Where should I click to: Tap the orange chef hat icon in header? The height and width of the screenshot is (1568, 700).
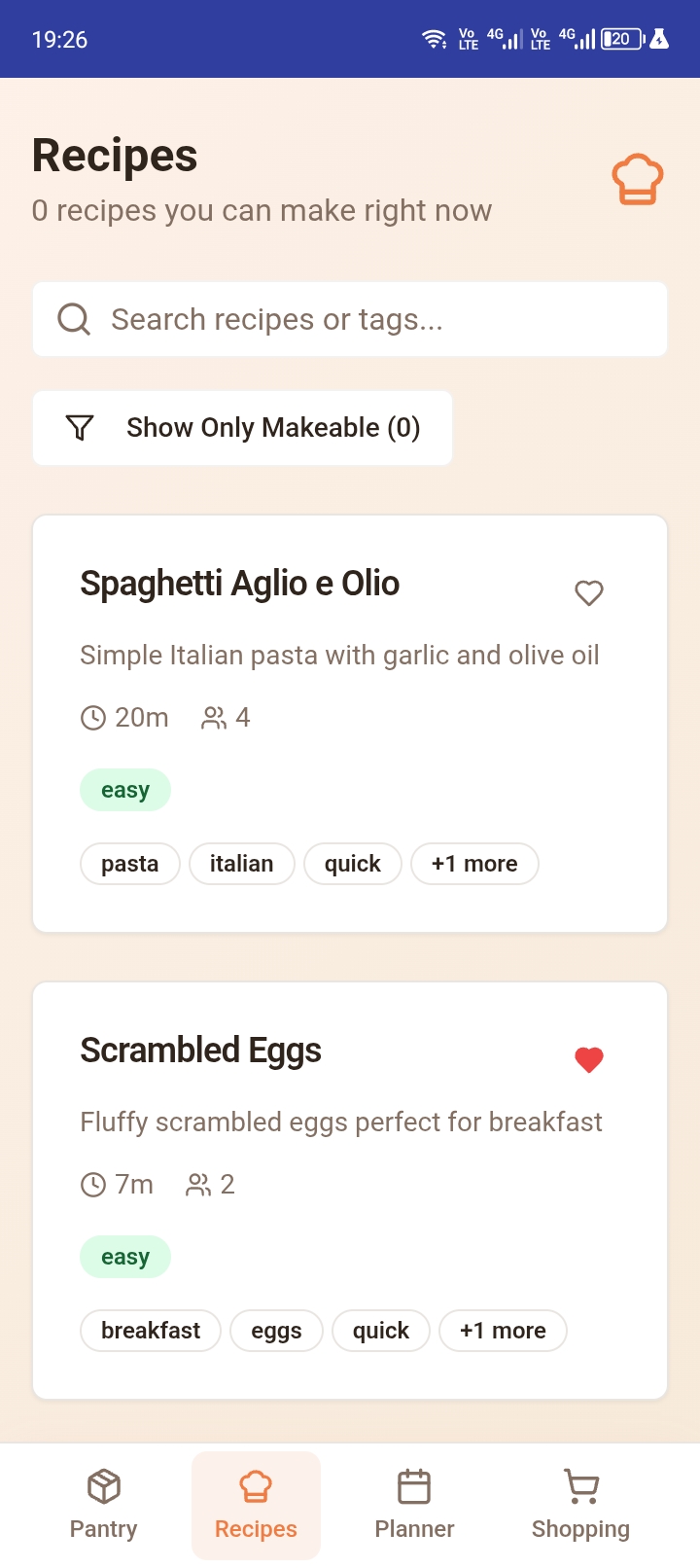pos(637,180)
